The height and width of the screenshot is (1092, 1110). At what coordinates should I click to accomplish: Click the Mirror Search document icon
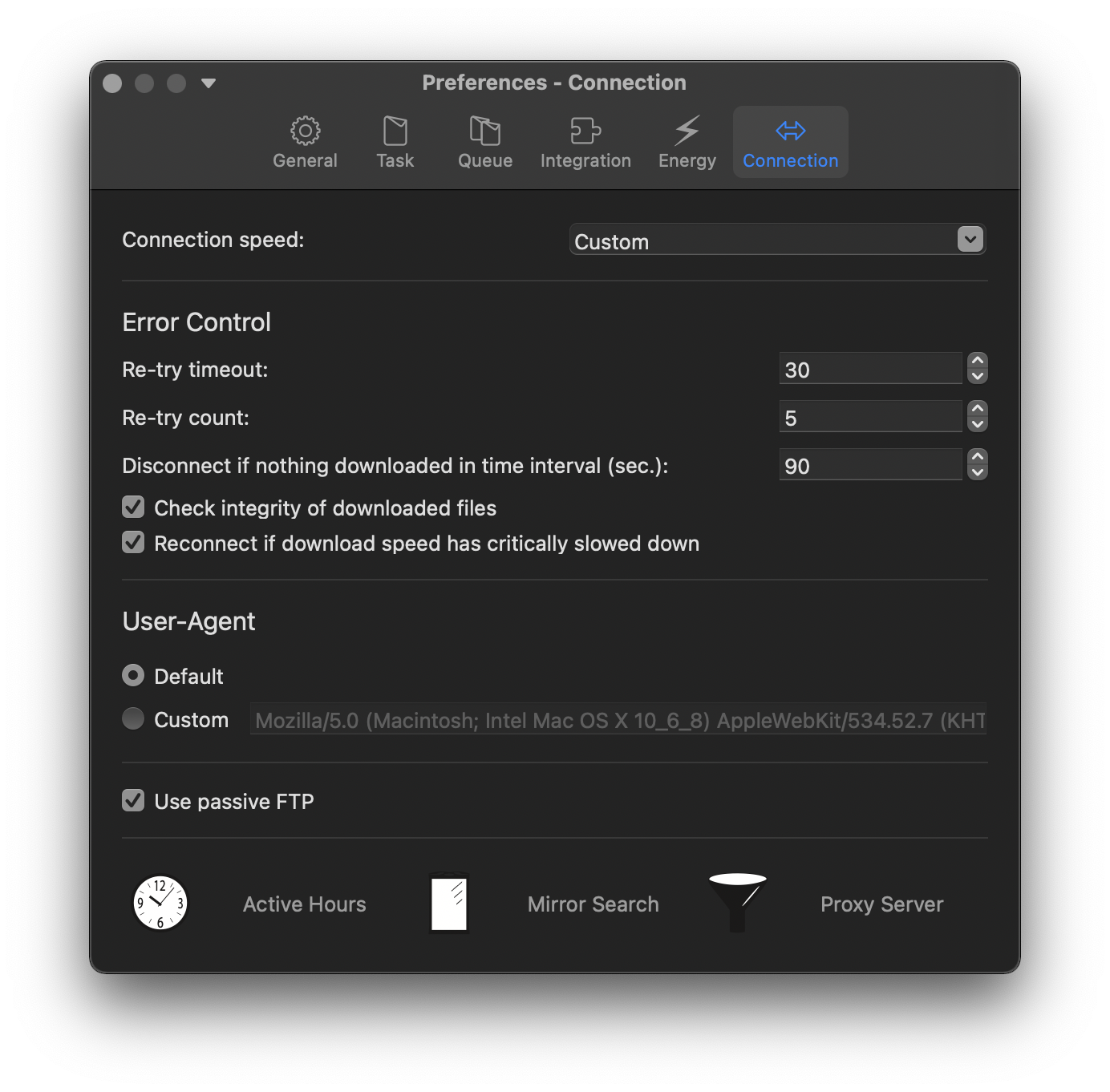tap(449, 904)
